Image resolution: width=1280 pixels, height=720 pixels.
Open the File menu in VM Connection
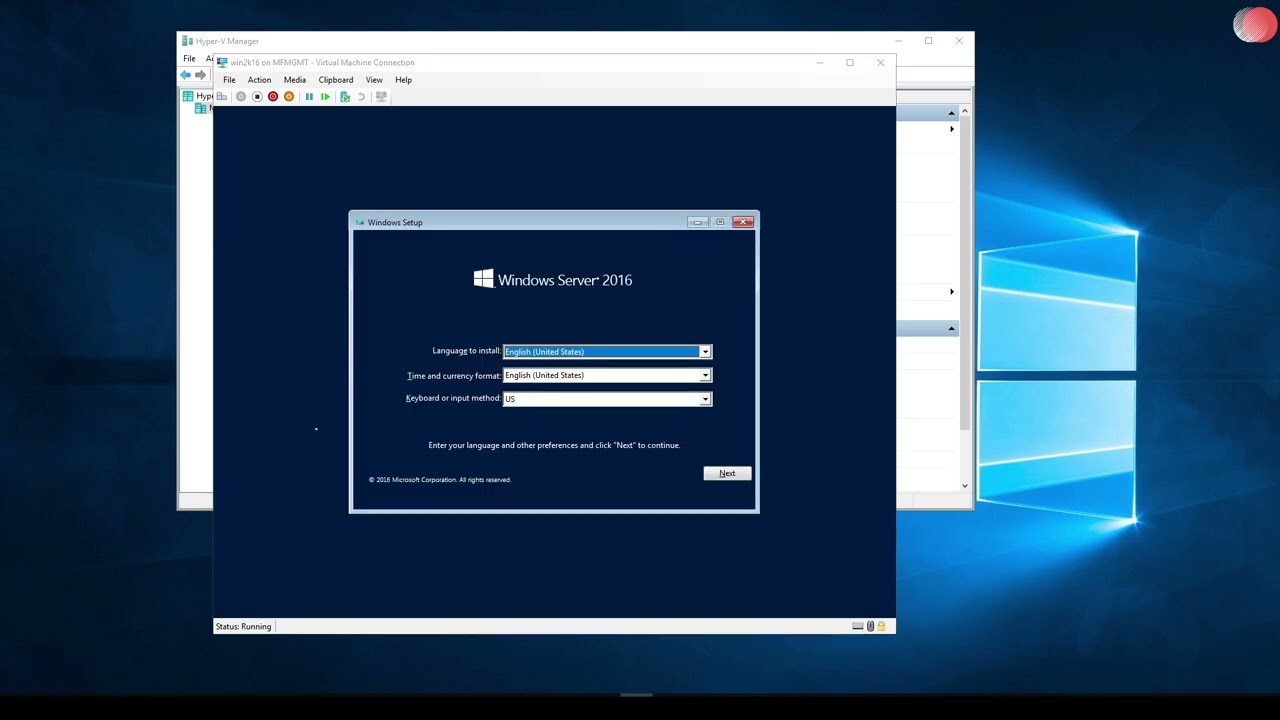pos(229,80)
